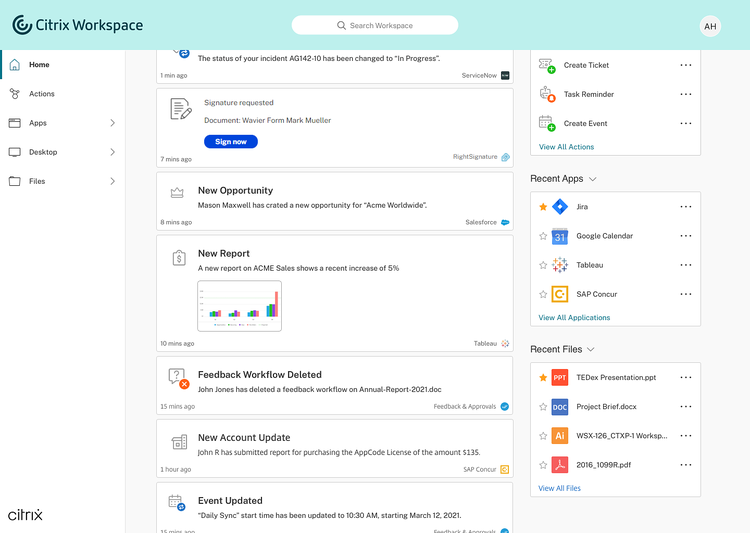Screen dimensions: 750x533
Task: Launch SAP Concur from its icon
Action: point(560,294)
